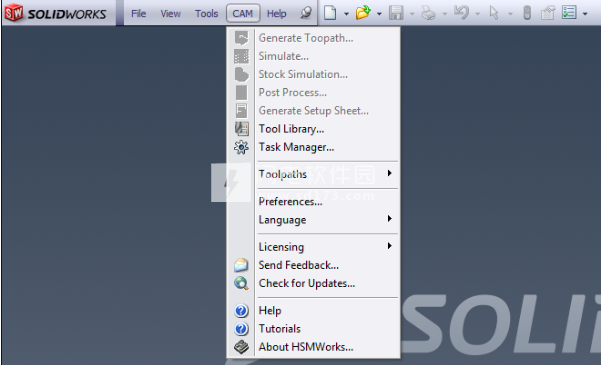The width and height of the screenshot is (602, 365).
Task: Click the Check for Updates globe icon
Action: pos(241,283)
